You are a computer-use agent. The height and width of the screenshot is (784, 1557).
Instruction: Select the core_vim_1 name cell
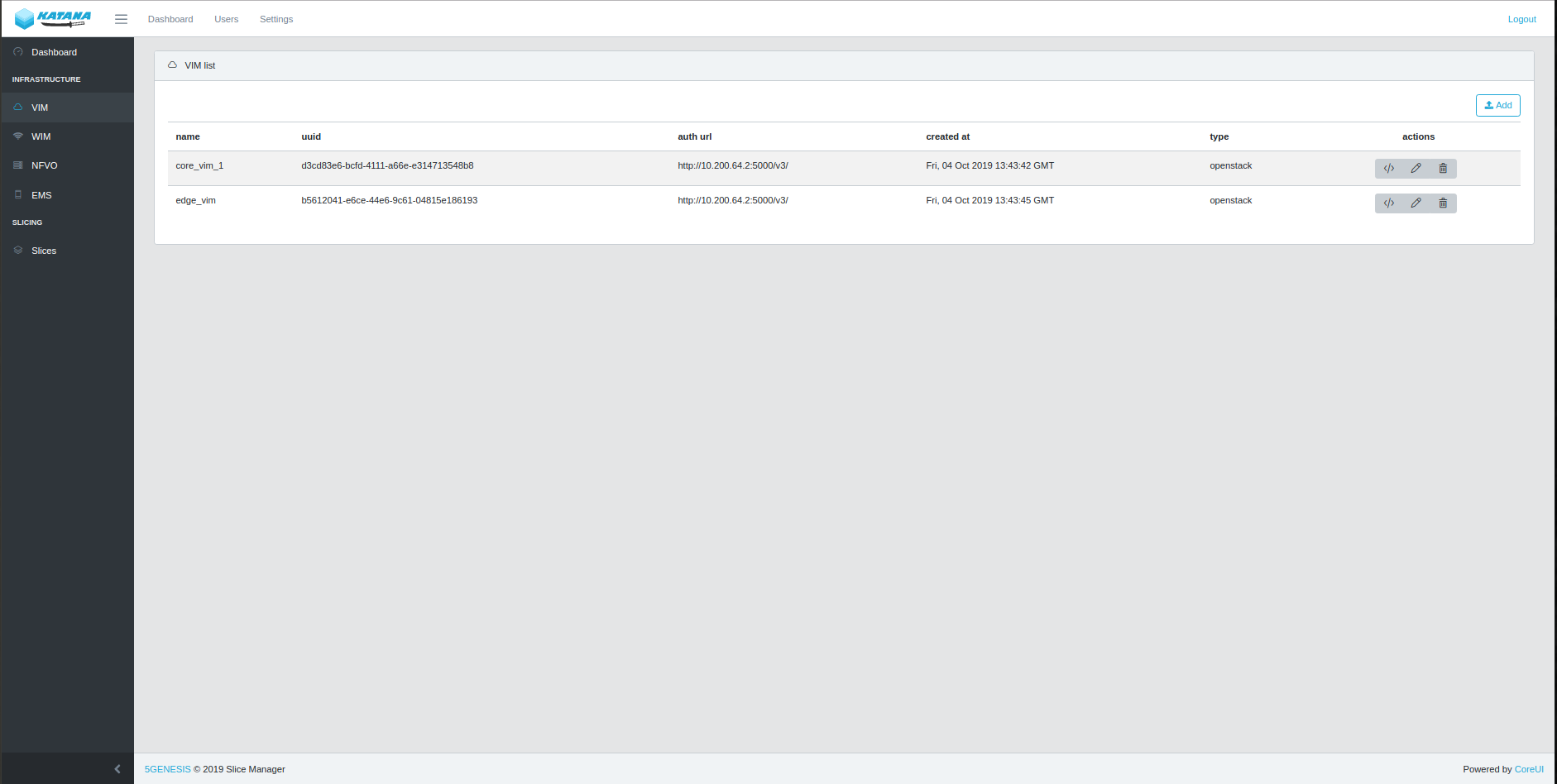tap(199, 165)
